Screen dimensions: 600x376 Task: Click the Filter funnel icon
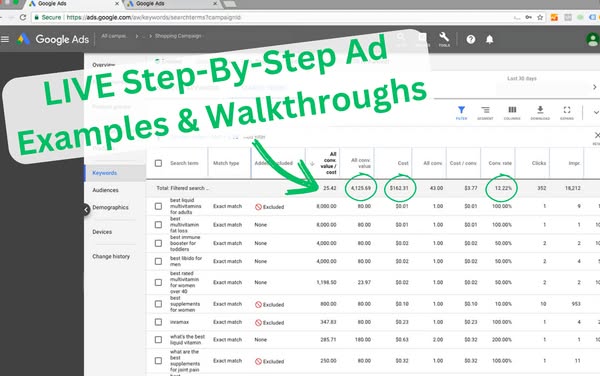click(461, 113)
